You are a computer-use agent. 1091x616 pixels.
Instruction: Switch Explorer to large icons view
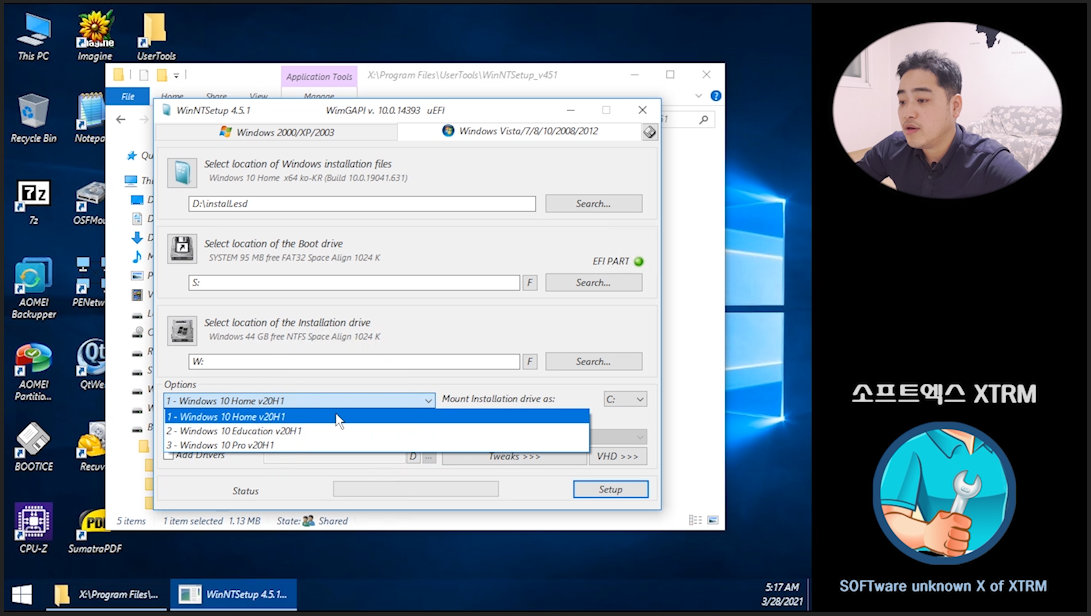tap(712, 520)
